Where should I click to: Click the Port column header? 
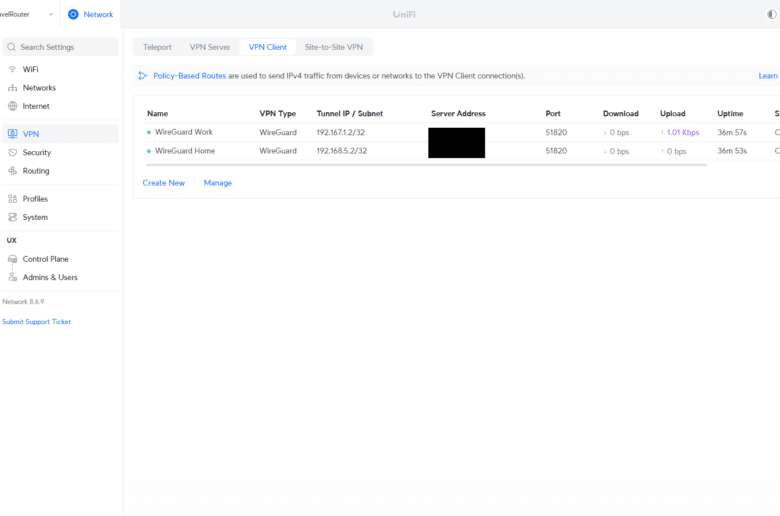point(553,113)
